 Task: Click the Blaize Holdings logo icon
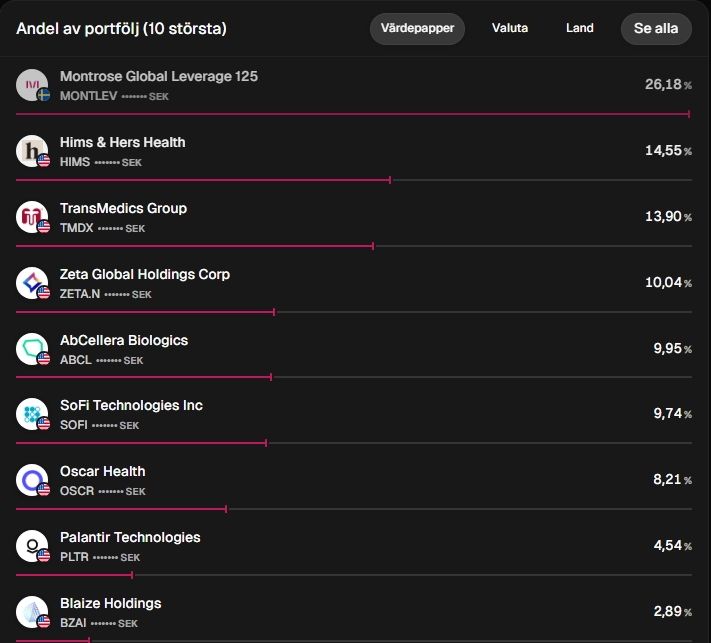(32, 612)
